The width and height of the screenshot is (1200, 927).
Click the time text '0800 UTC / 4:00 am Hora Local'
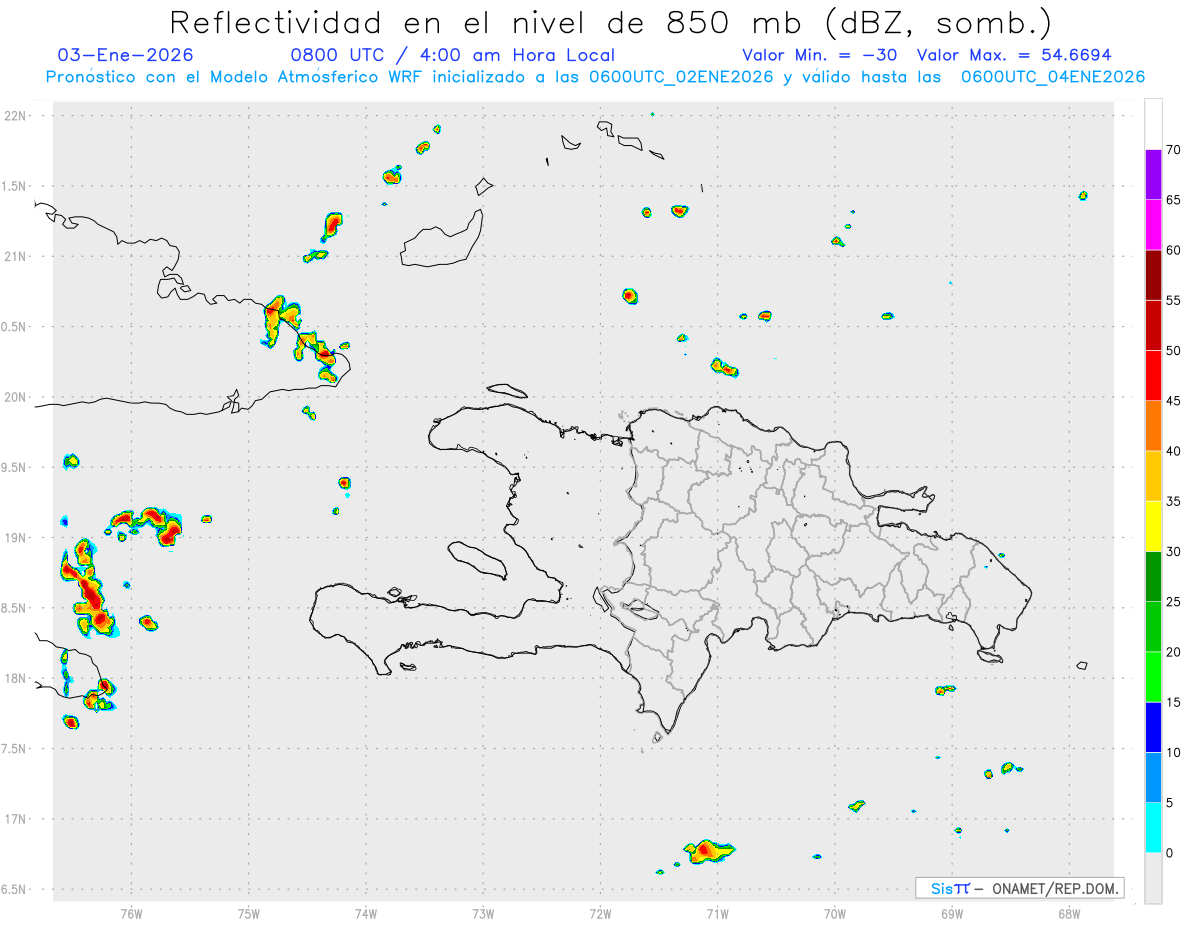pos(452,55)
